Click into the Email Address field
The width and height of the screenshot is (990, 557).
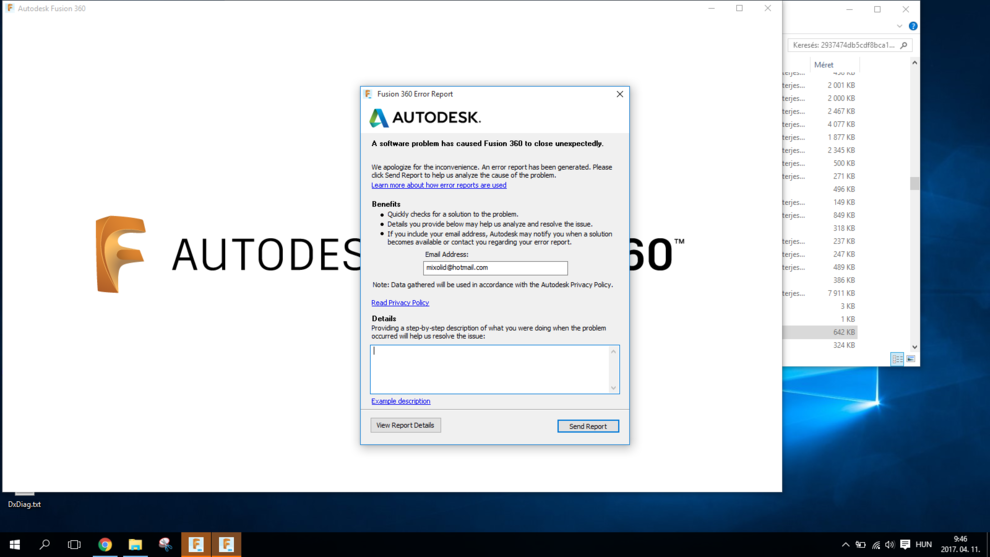tap(495, 268)
